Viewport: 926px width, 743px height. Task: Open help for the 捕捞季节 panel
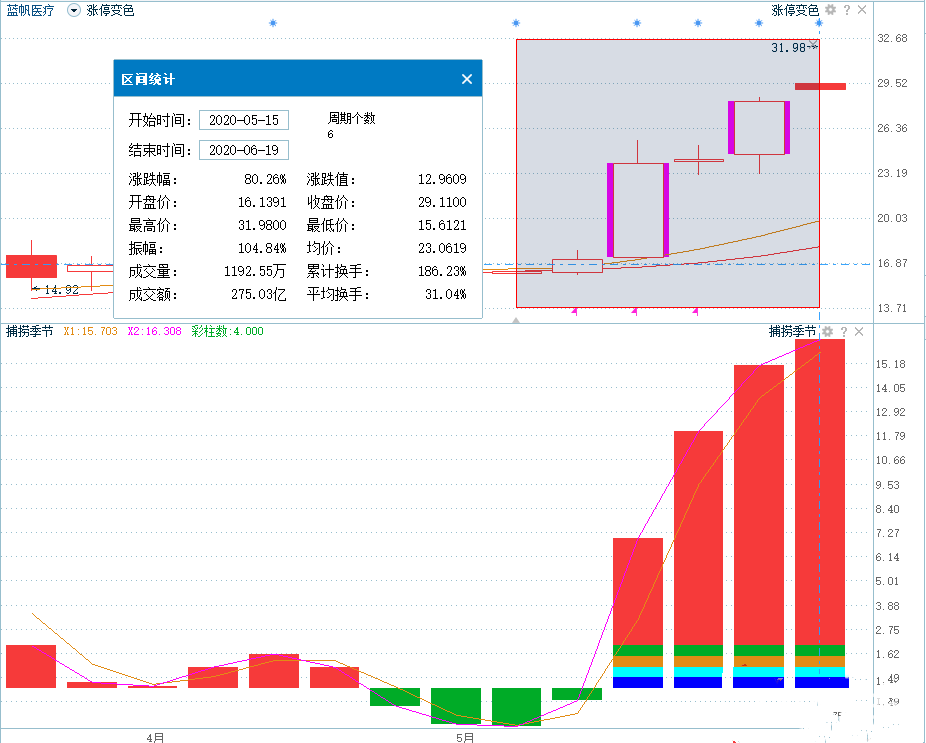pyautogui.click(x=844, y=332)
